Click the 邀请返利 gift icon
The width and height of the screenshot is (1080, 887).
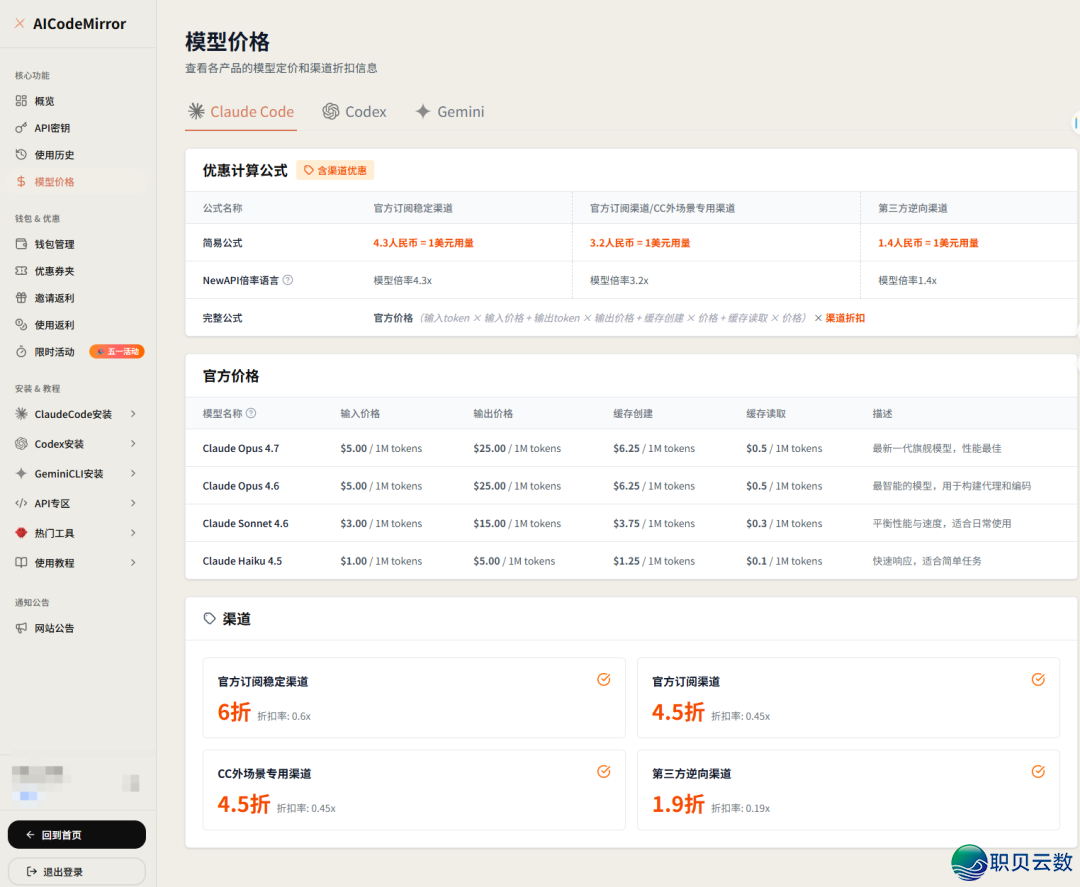point(21,298)
